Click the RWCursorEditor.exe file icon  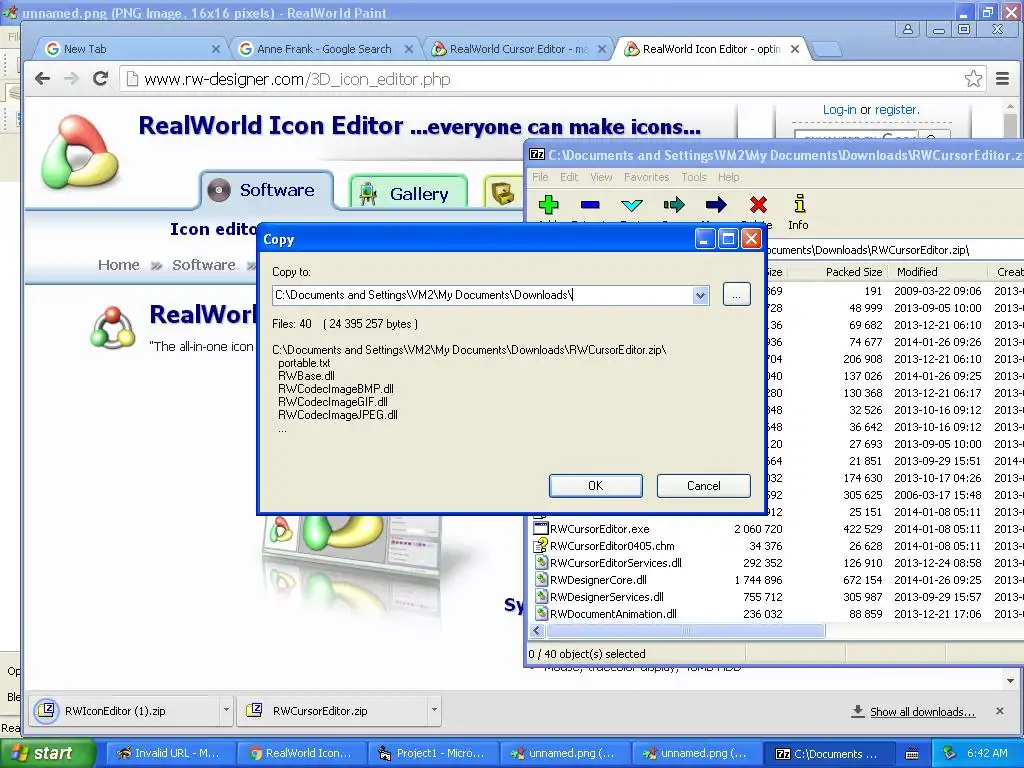(541, 529)
